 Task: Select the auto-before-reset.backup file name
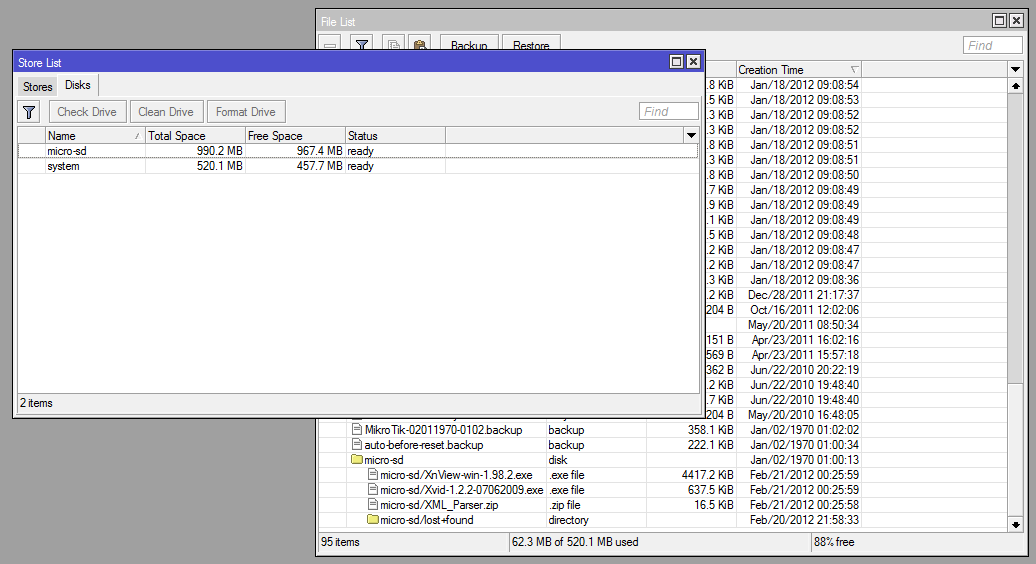coord(424,444)
